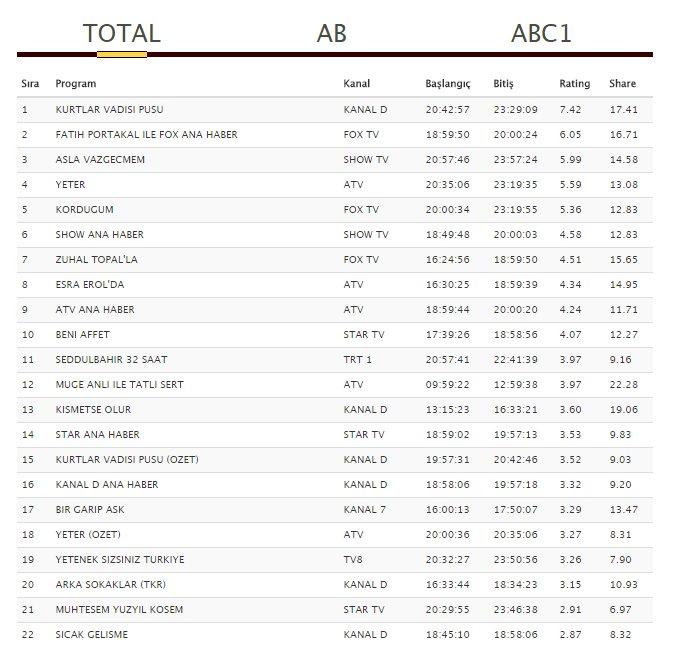675x646 pixels.
Task: Open Fatih Portakal ile Fox Ana Haber
Action: coord(146,134)
